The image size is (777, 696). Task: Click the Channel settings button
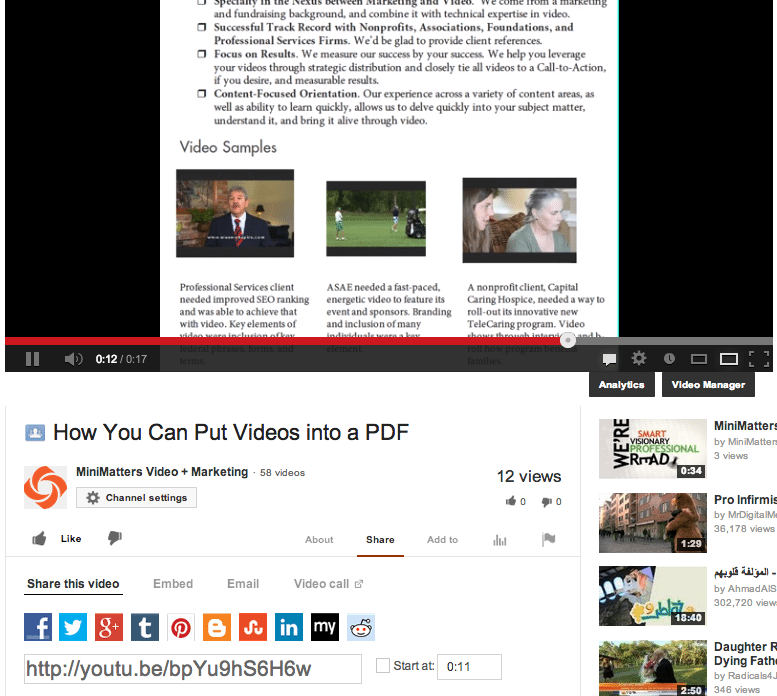click(136, 498)
